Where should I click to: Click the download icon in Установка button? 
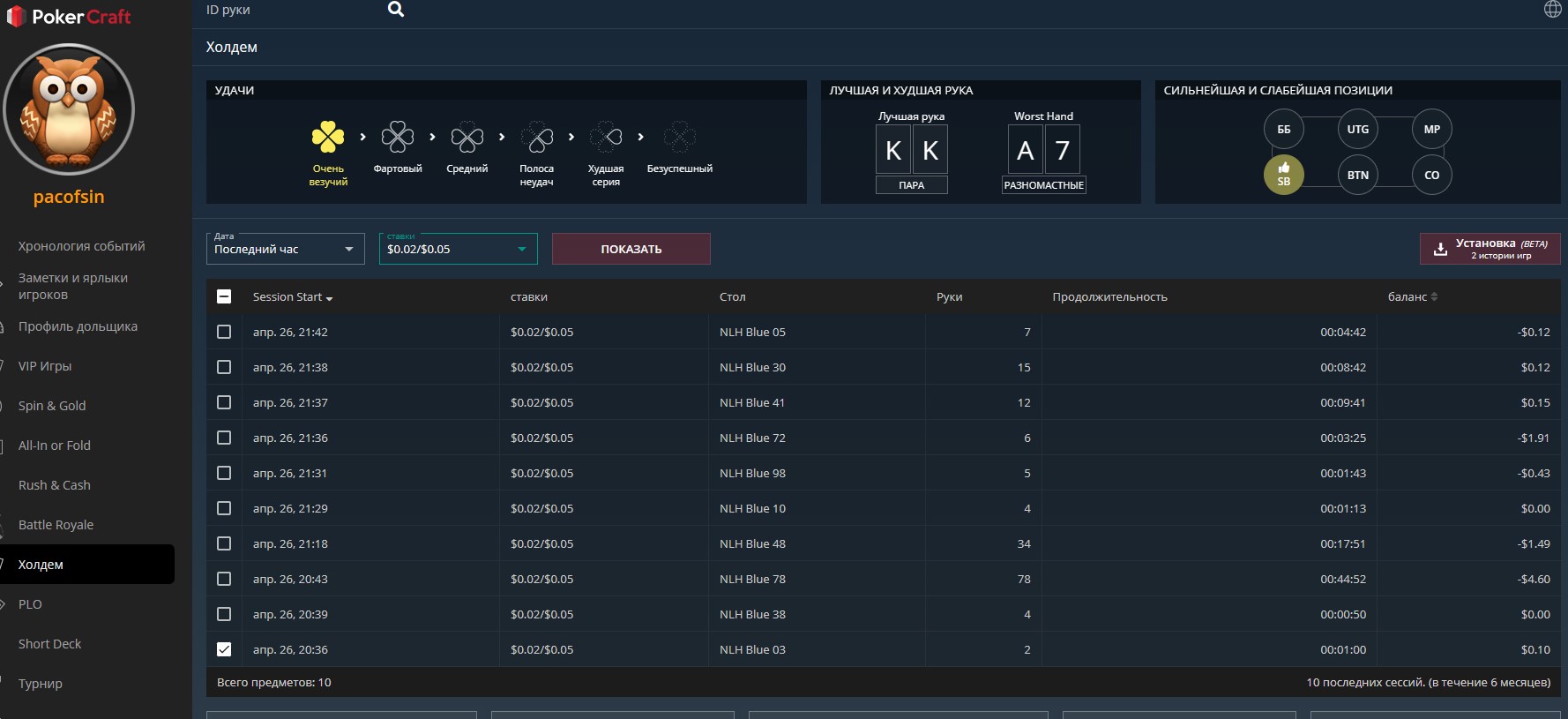click(x=1440, y=249)
